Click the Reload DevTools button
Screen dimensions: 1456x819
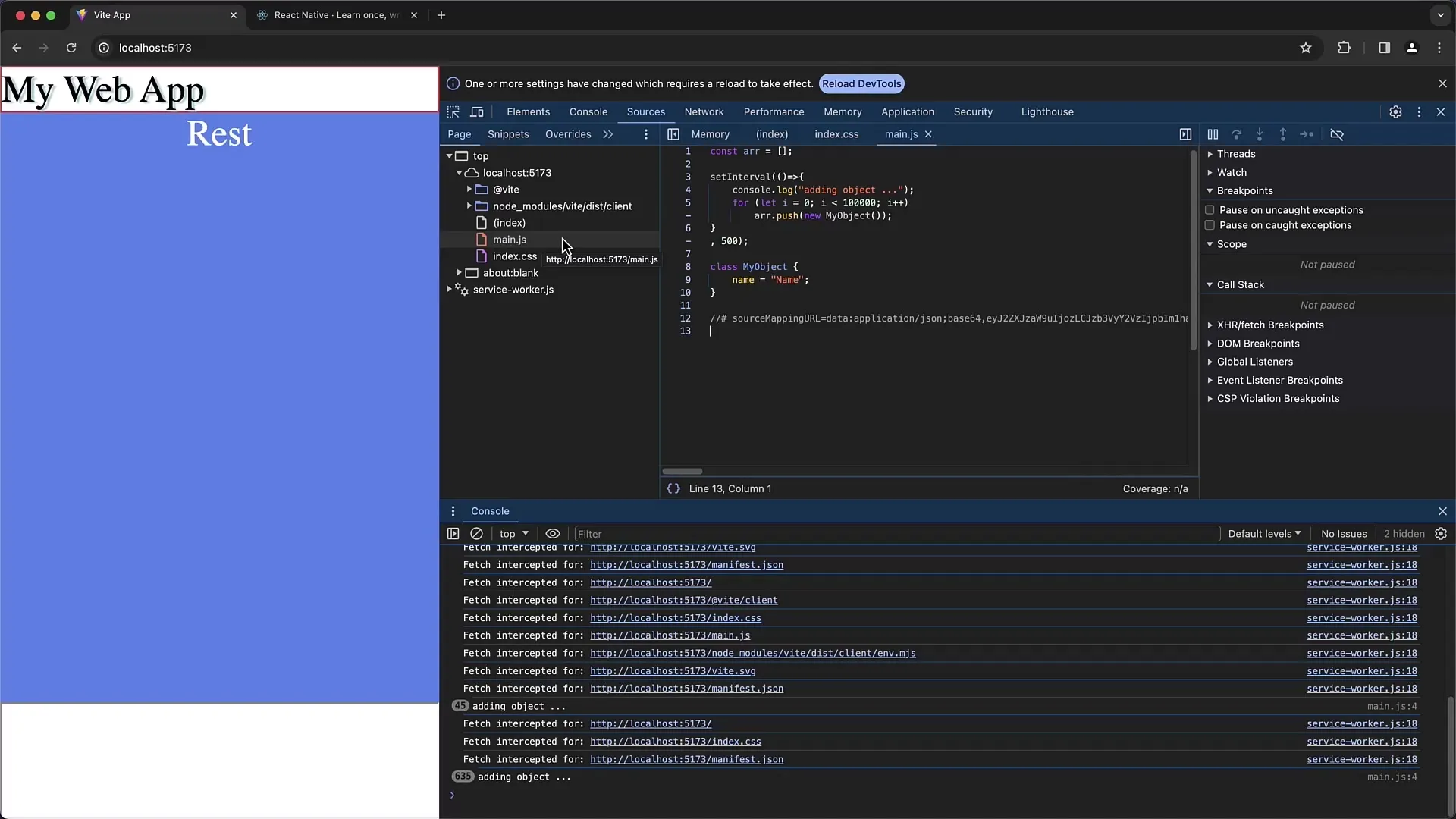tap(861, 83)
